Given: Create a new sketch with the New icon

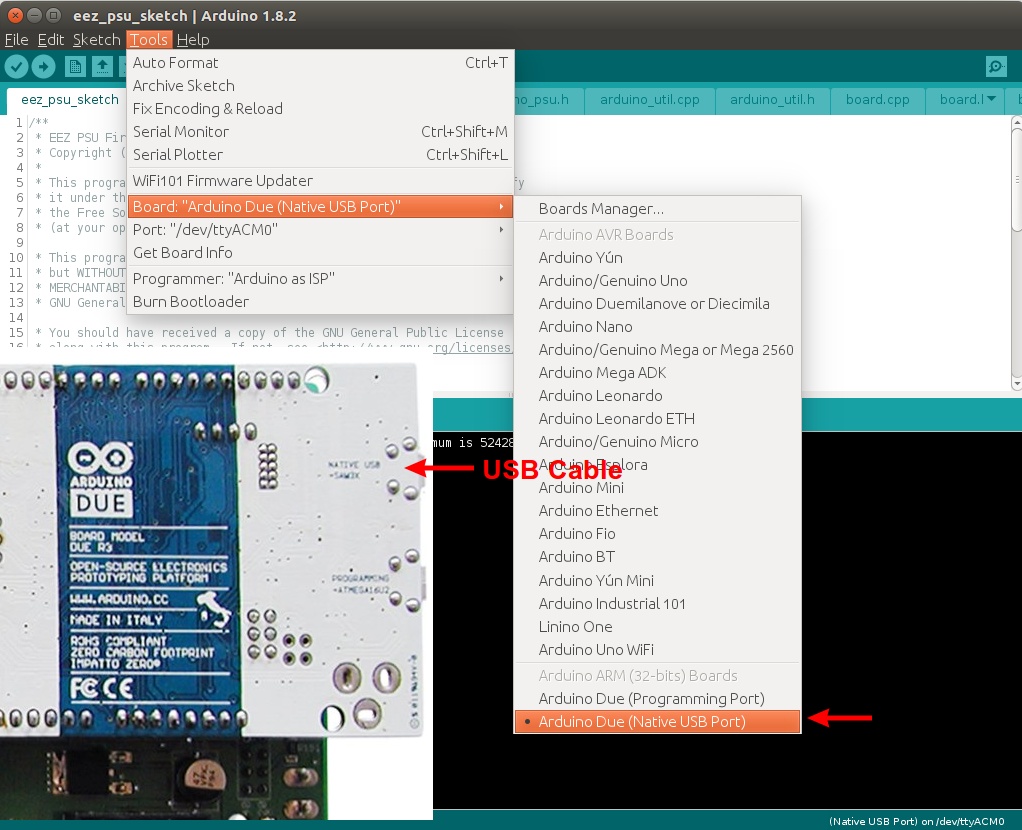Looking at the screenshot, I should click(75, 66).
